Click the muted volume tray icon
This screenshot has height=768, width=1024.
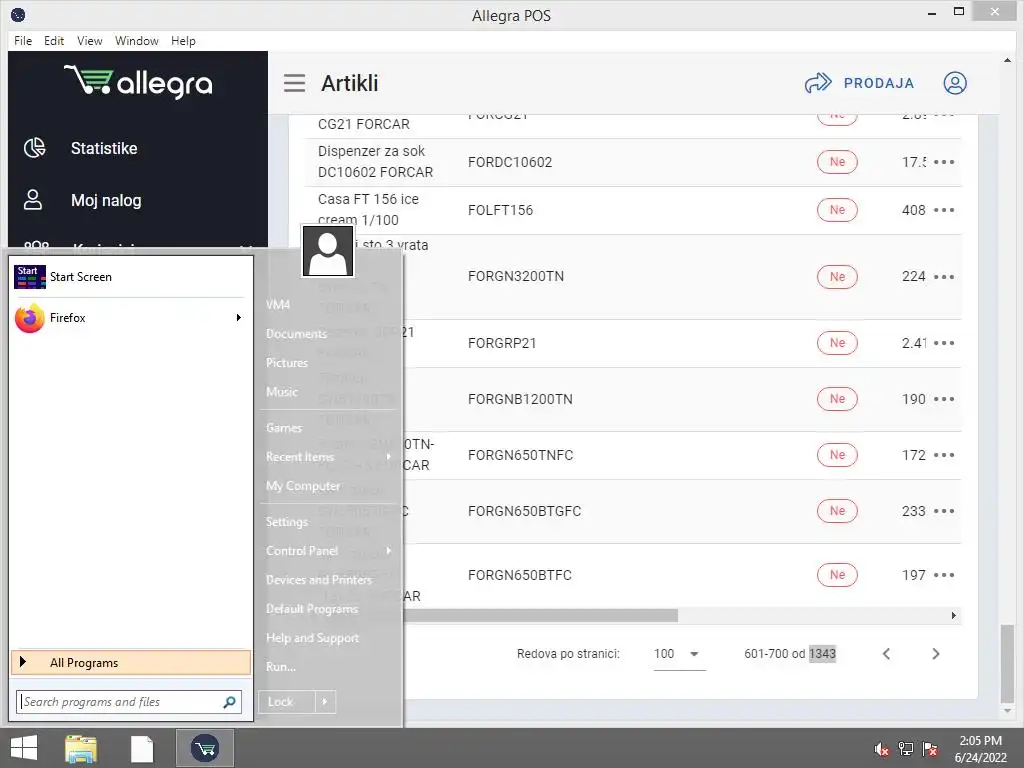click(x=882, y=750)
